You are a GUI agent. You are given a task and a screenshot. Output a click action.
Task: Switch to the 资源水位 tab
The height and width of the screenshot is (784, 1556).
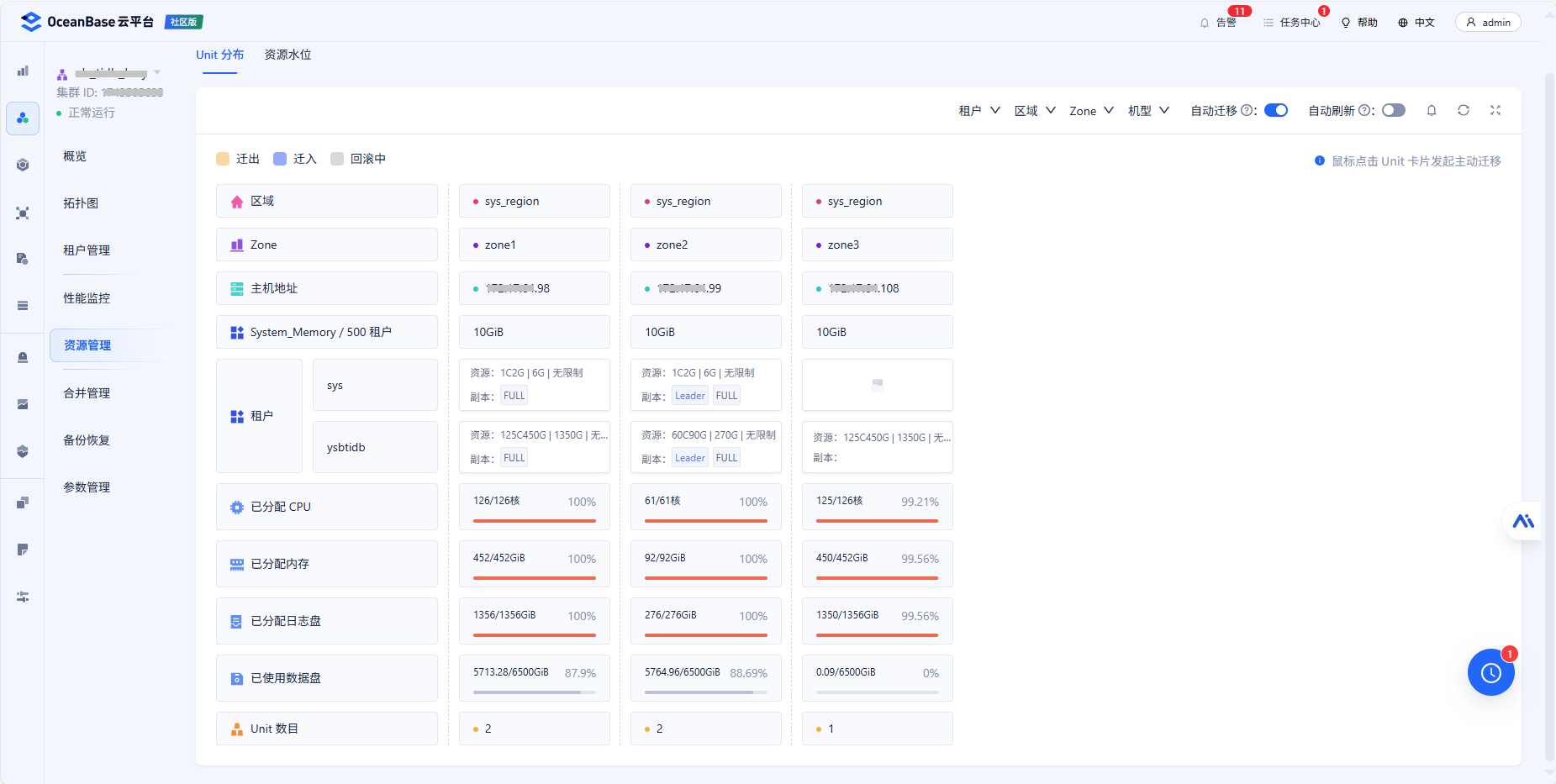[287, 55]
